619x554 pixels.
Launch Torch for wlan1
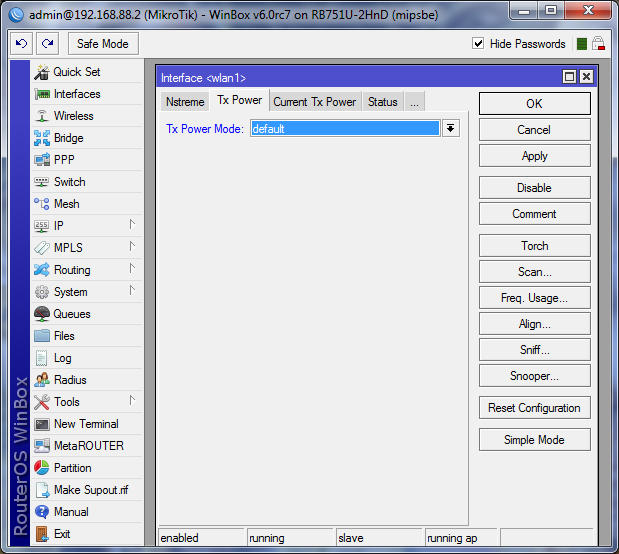coord(535,246)
